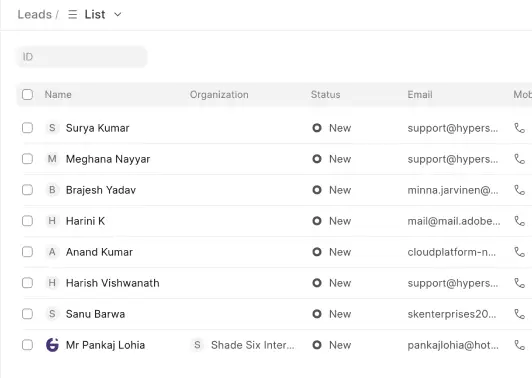
Task: Click the name Anand Kumar
Action: coord(99,252)
